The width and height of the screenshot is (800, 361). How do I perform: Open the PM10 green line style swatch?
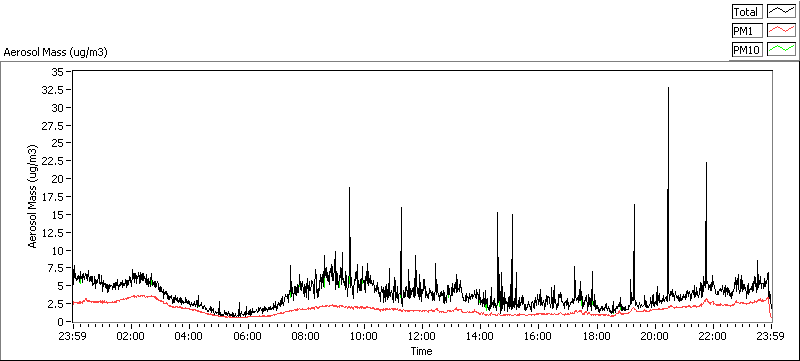coord(782,49)
